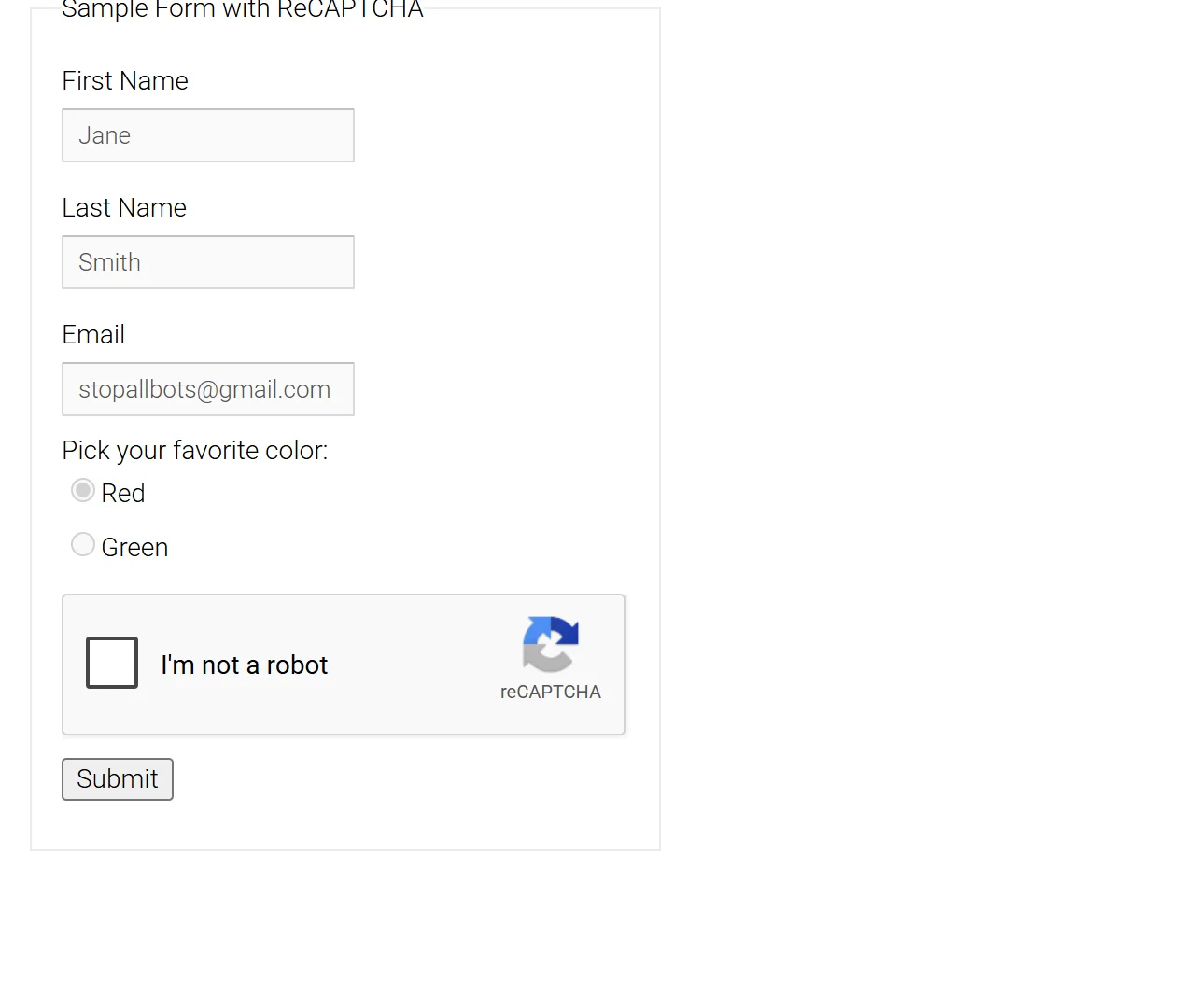Viewport: 1195px width, 1008px height.
Task: Click the 'I'm not a robot' text
Action: (x=245, y=665)
